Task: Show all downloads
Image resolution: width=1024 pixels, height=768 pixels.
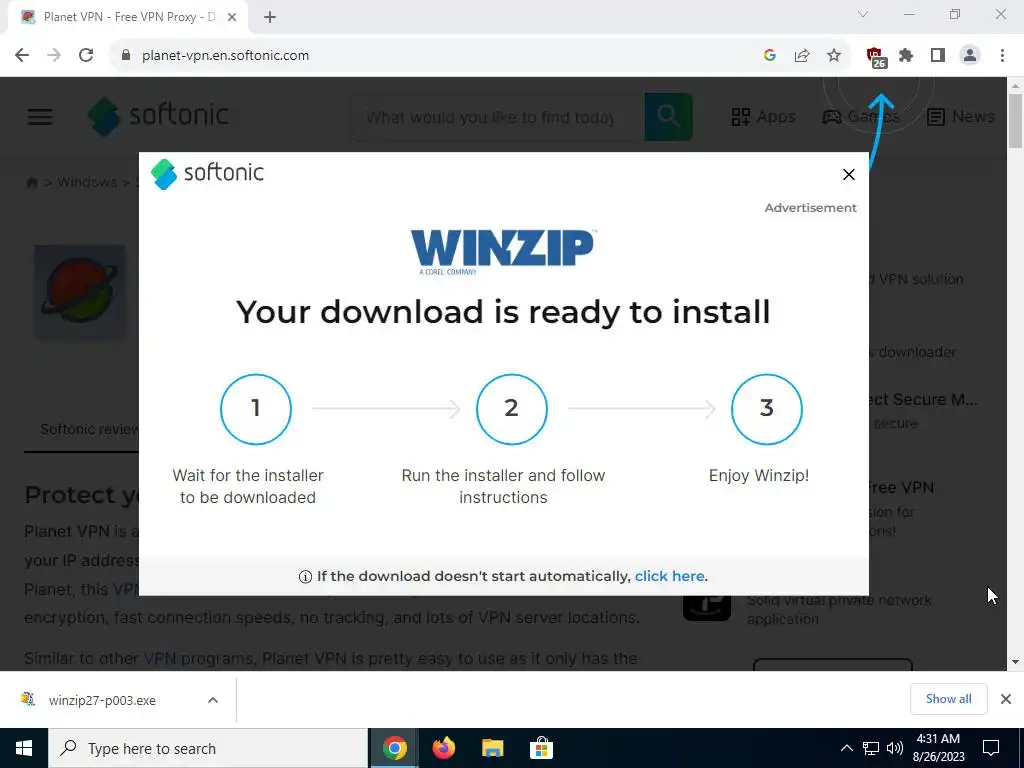Action: [x=948, y=699]
